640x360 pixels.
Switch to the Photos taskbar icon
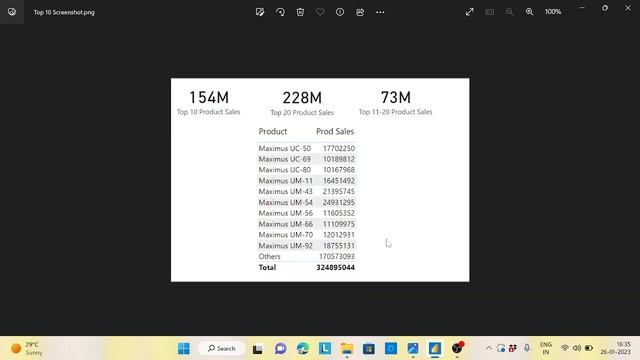[x=413, y=349]
